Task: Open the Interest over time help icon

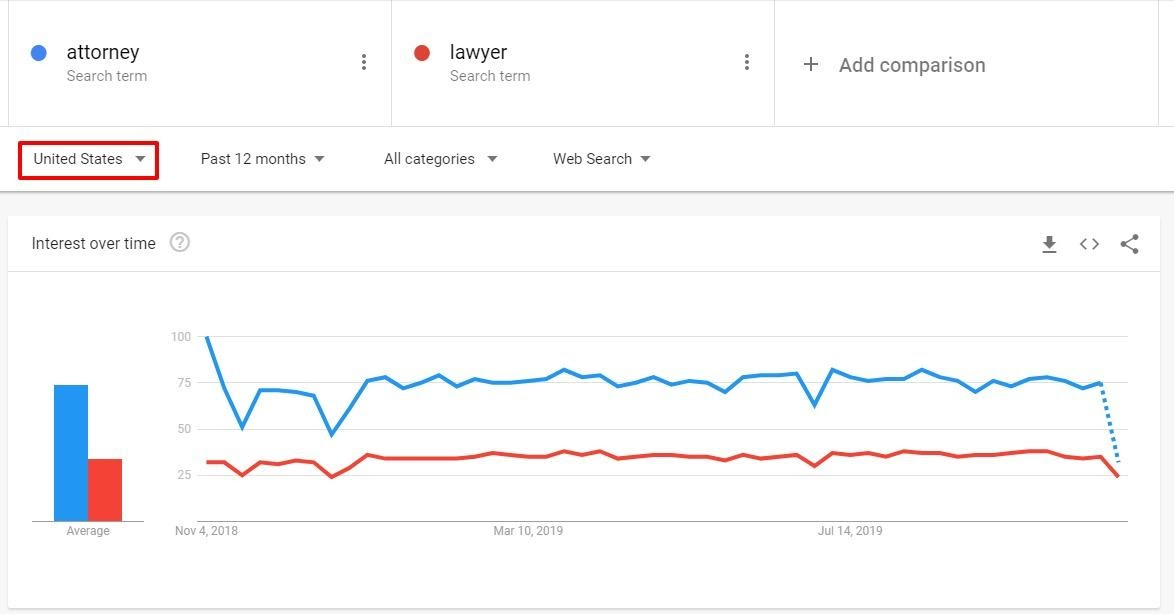Action: tap(180, 243)
